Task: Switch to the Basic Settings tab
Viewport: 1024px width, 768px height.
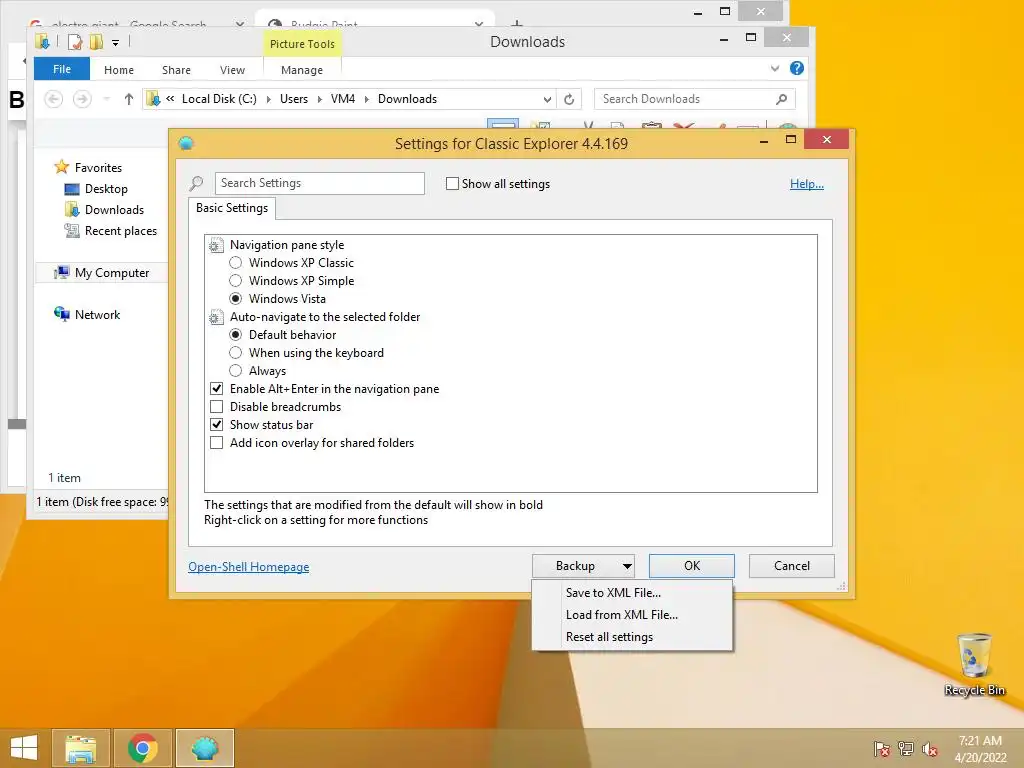Action: pos(232,208)
